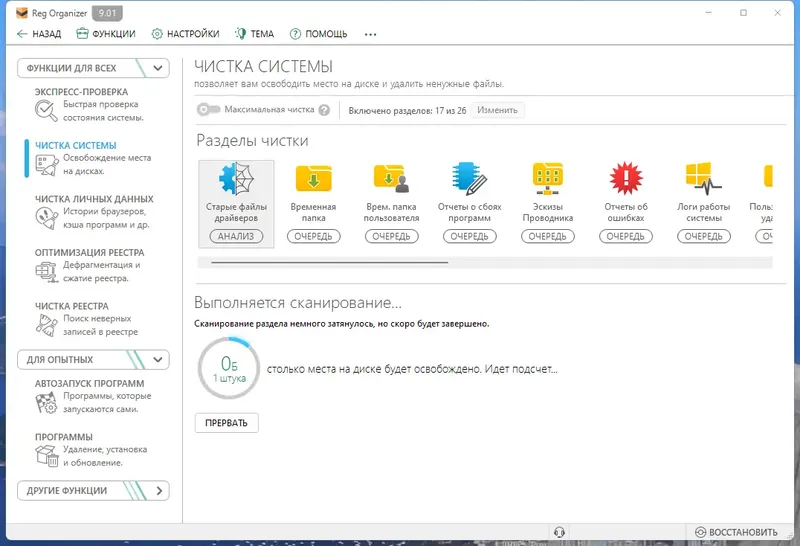Image resolution: width=800 pixels, height=546 pixels.
Task: Click the Reg Organizer app logo icon
Action: pyautogui.click(x=21, y=13)
